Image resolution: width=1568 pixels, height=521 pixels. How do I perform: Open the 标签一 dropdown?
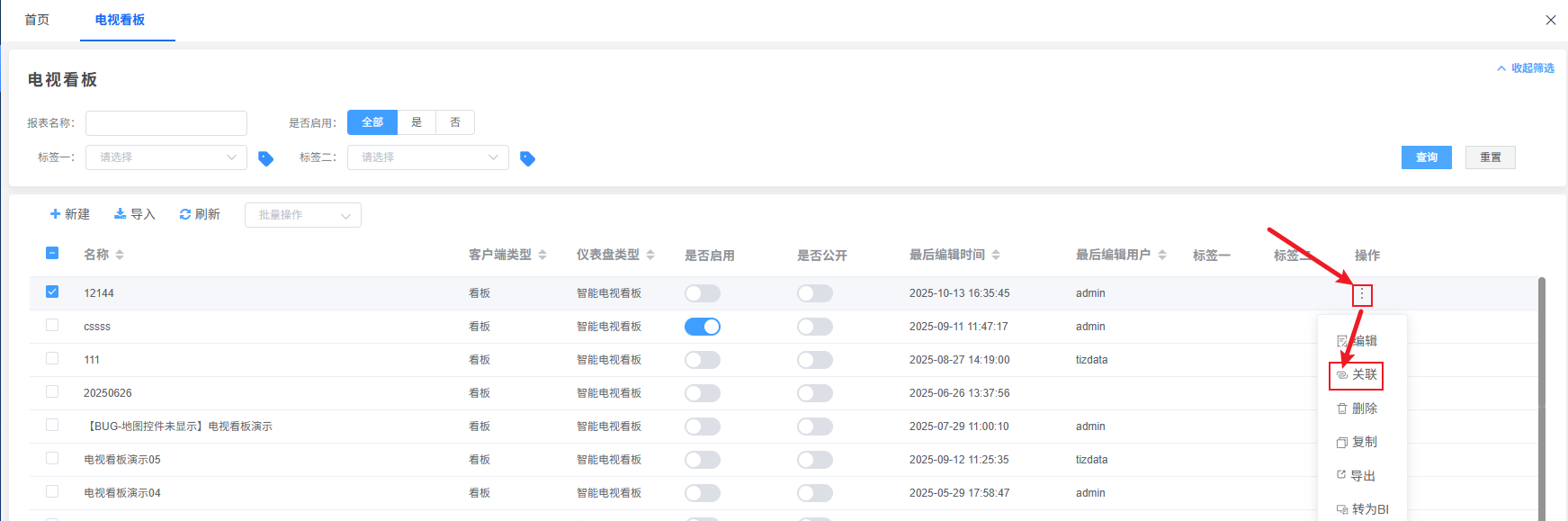tap(166, 157)
